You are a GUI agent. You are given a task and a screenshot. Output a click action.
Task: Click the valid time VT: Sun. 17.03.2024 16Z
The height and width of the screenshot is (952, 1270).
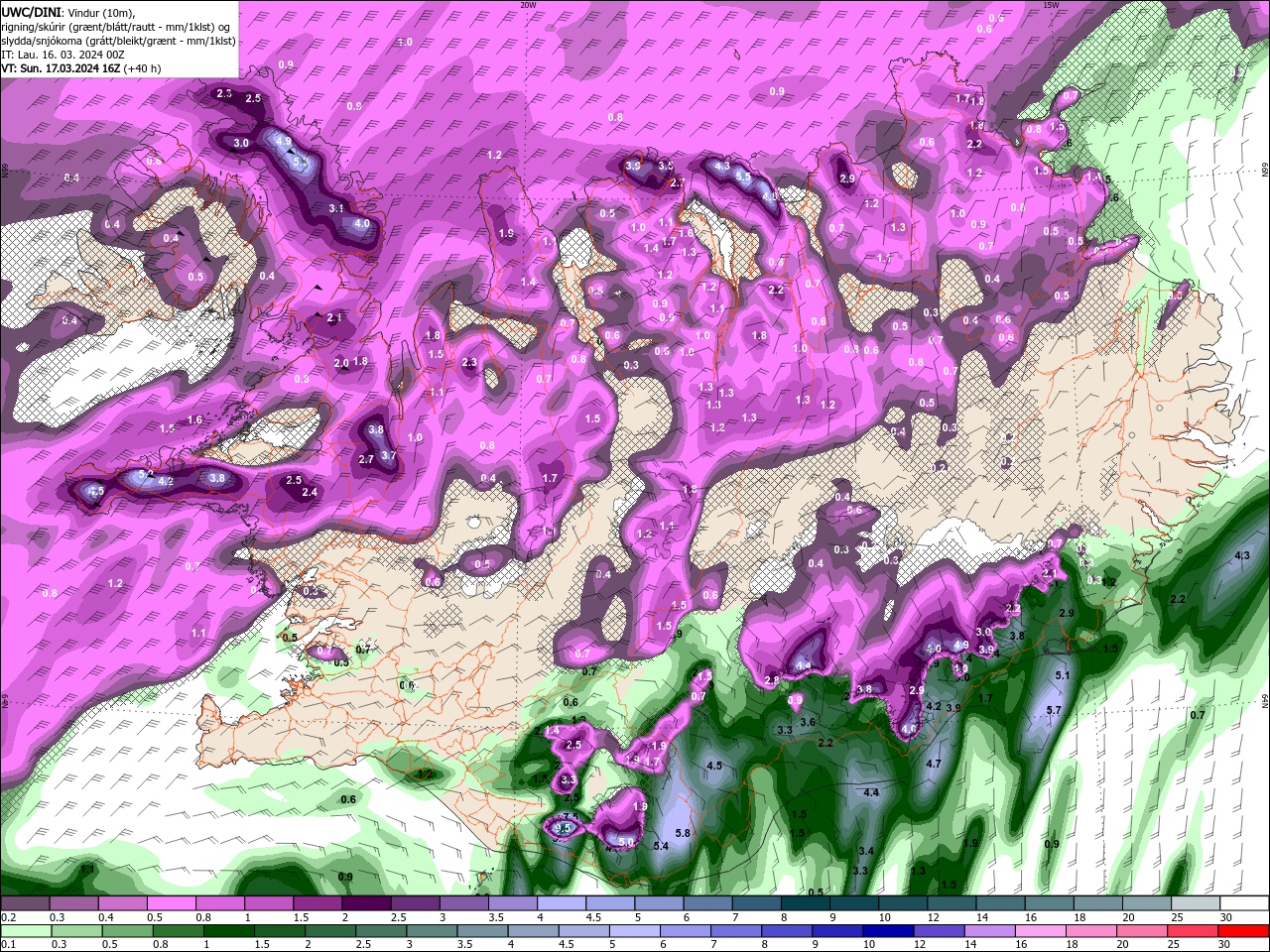(62, 68)
